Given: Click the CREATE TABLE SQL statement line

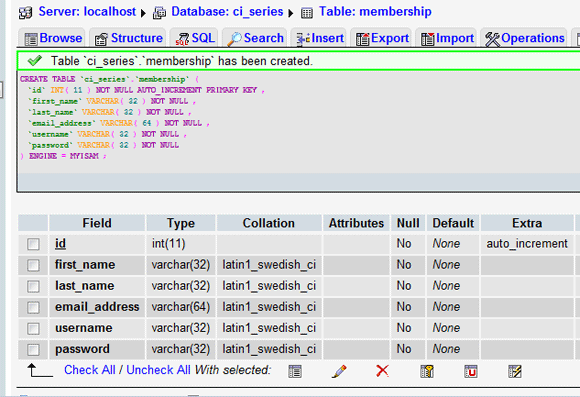Looking at the screenshot, I should (x=109, y=79).
